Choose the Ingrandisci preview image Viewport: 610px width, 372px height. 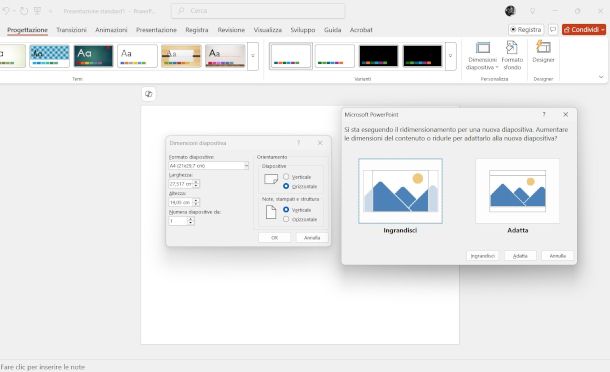coord(400,191)
